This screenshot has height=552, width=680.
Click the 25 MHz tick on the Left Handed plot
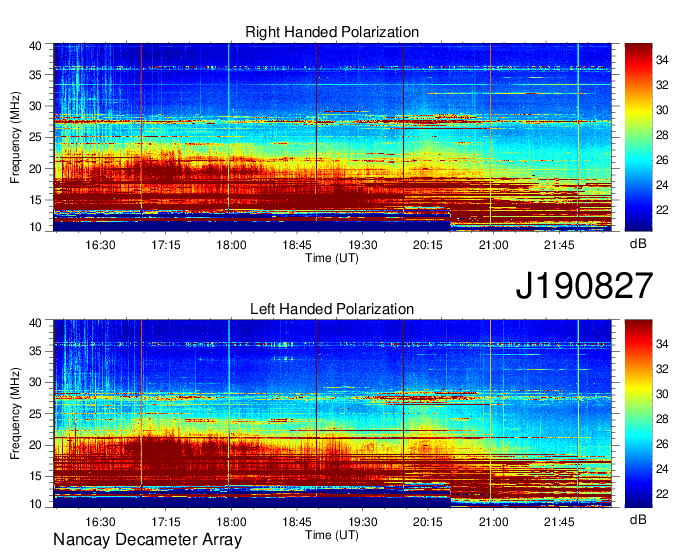pos(35,414)
